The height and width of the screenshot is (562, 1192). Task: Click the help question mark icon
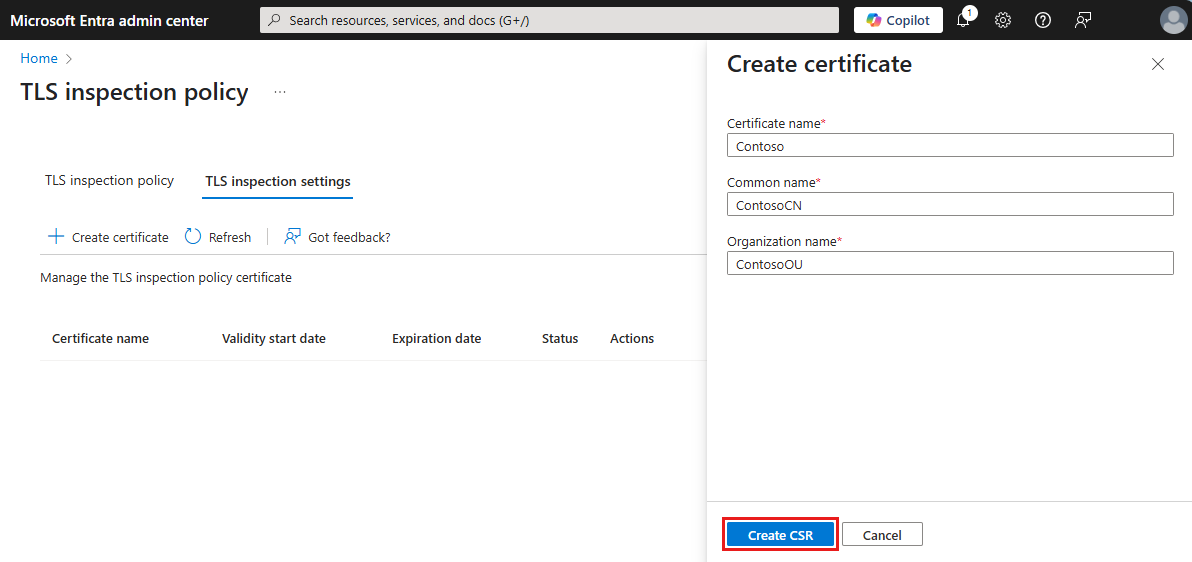click(x=1043, y=20)
